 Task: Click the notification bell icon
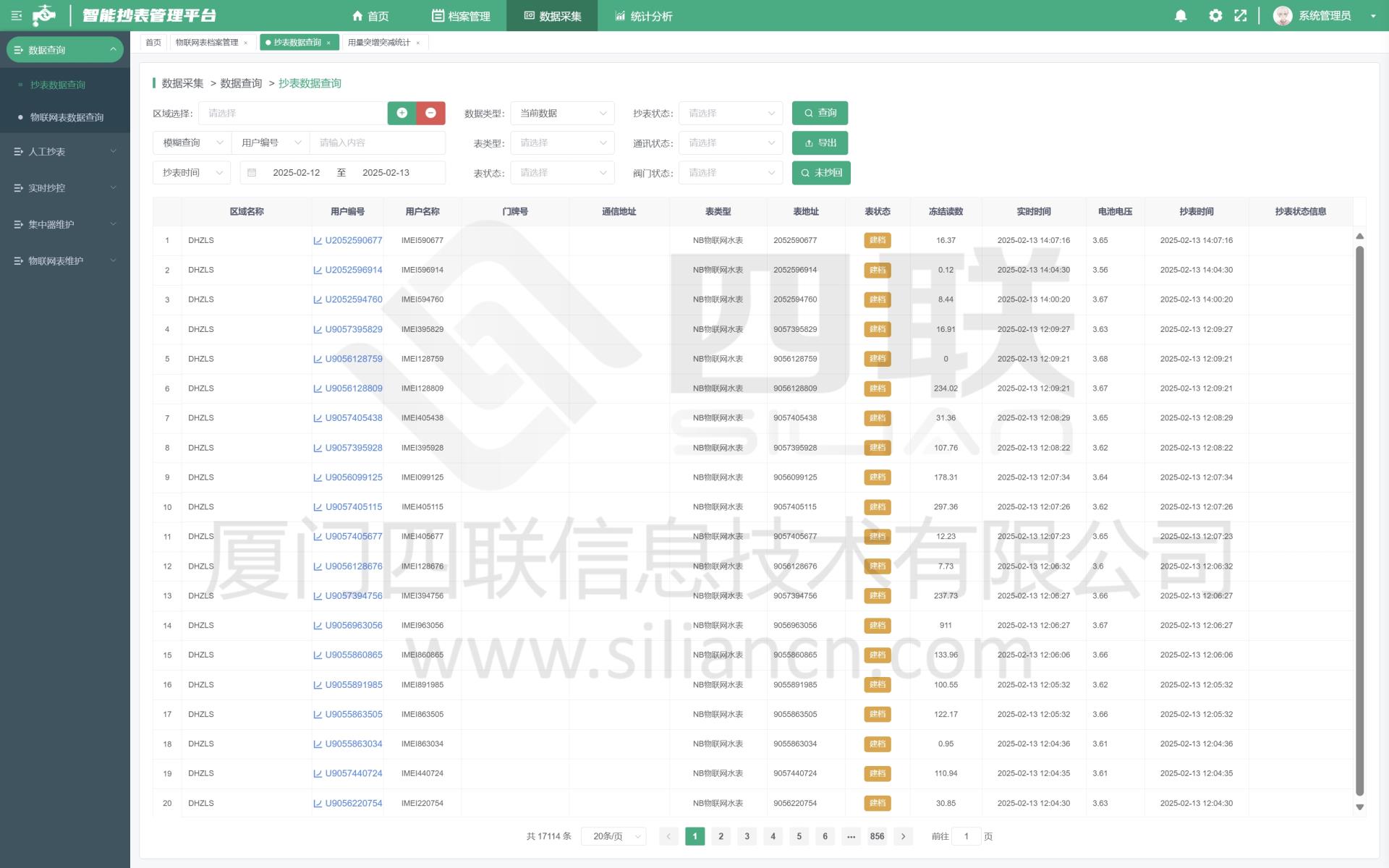[1181, 16]
